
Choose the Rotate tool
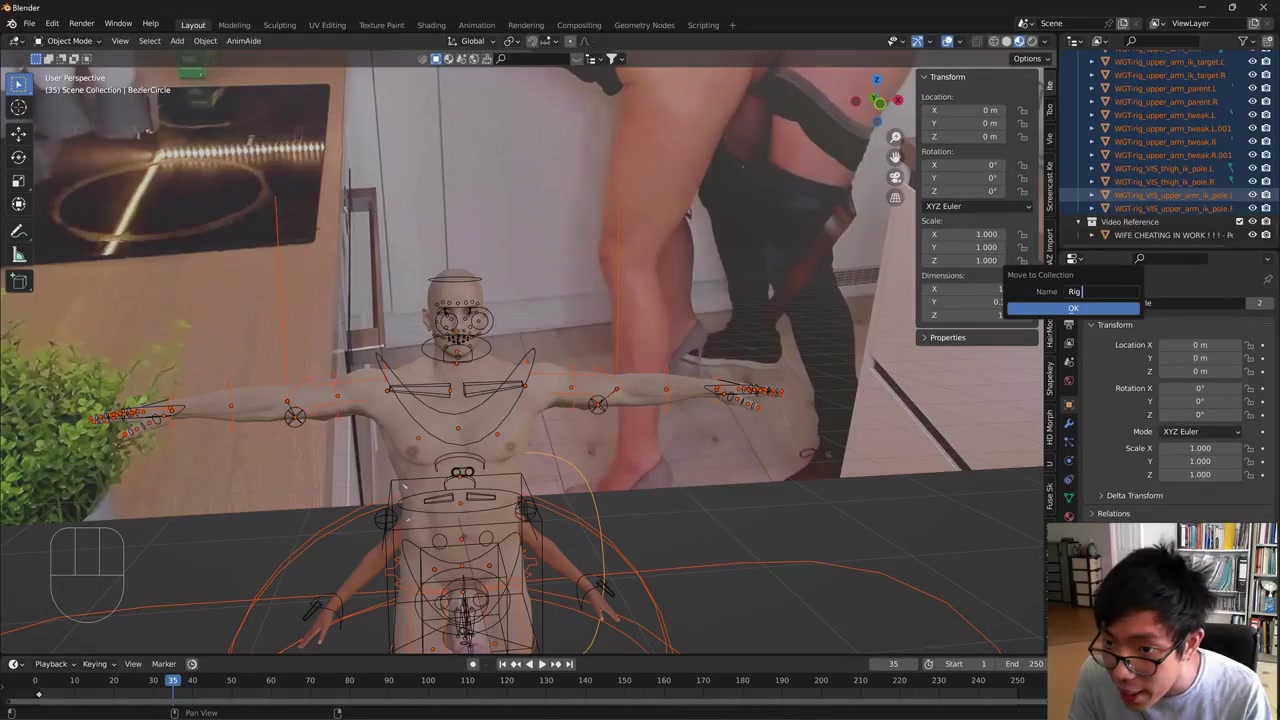pos(18,157)
